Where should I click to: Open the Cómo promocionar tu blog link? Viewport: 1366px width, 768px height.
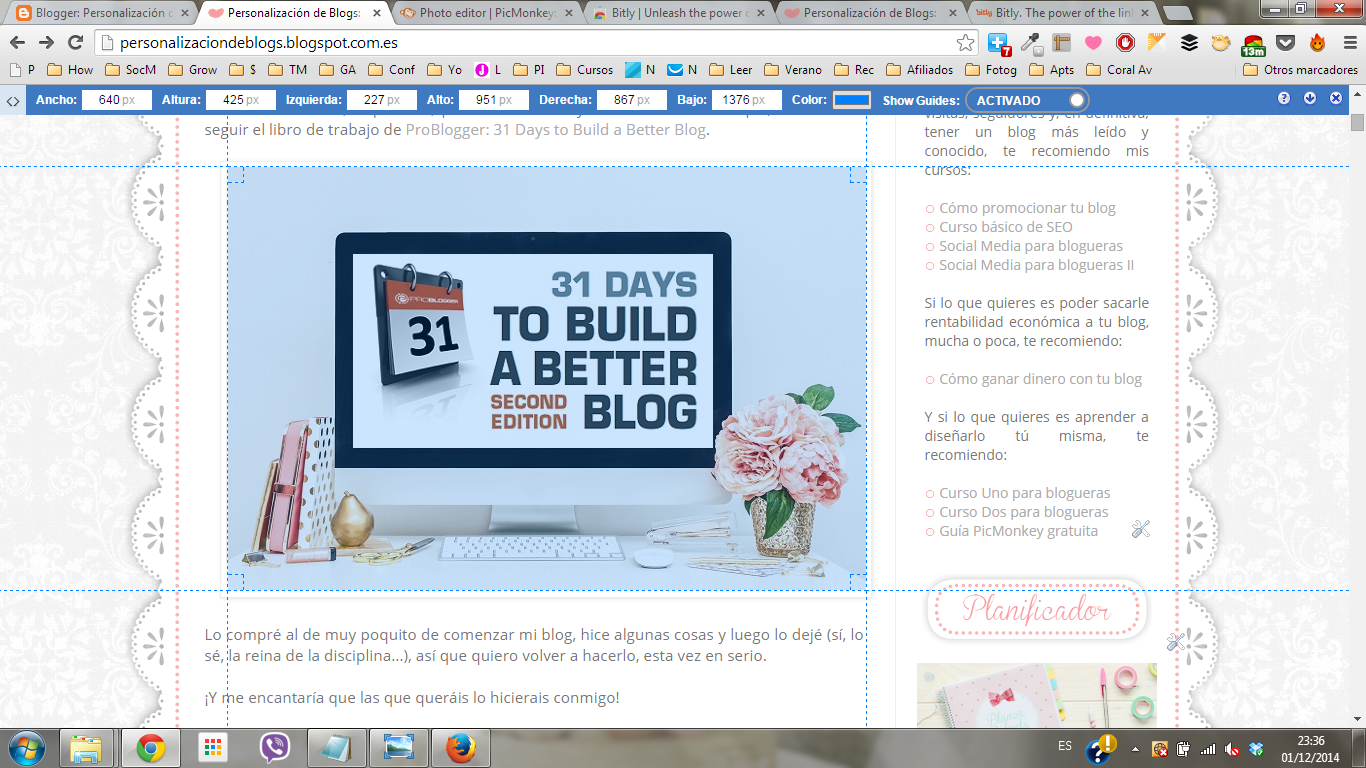point(1027,208)
